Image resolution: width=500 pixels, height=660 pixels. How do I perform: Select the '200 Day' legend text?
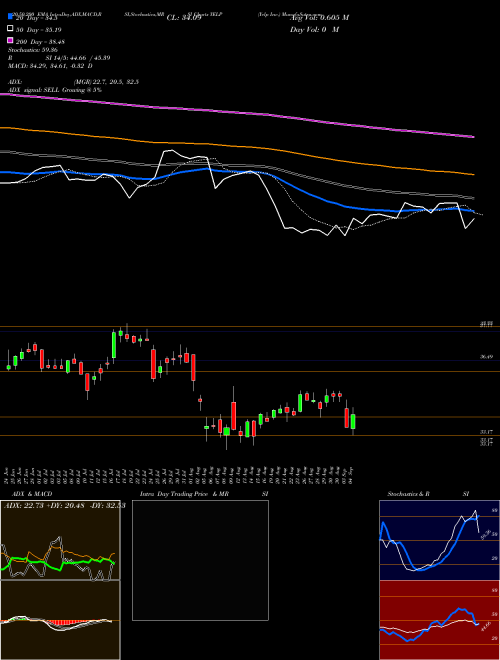40,41
